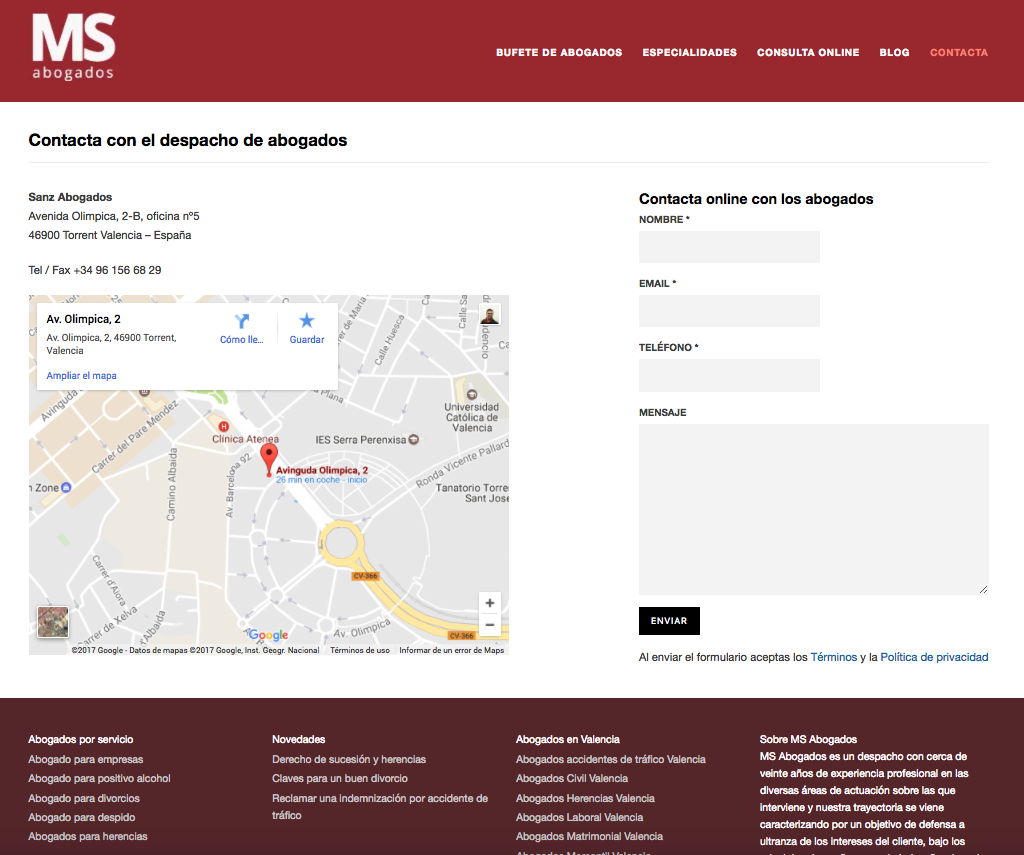Zoom in the map with plus button
The width and height of the screenshot is (1024, 855).
click(489, 603)
